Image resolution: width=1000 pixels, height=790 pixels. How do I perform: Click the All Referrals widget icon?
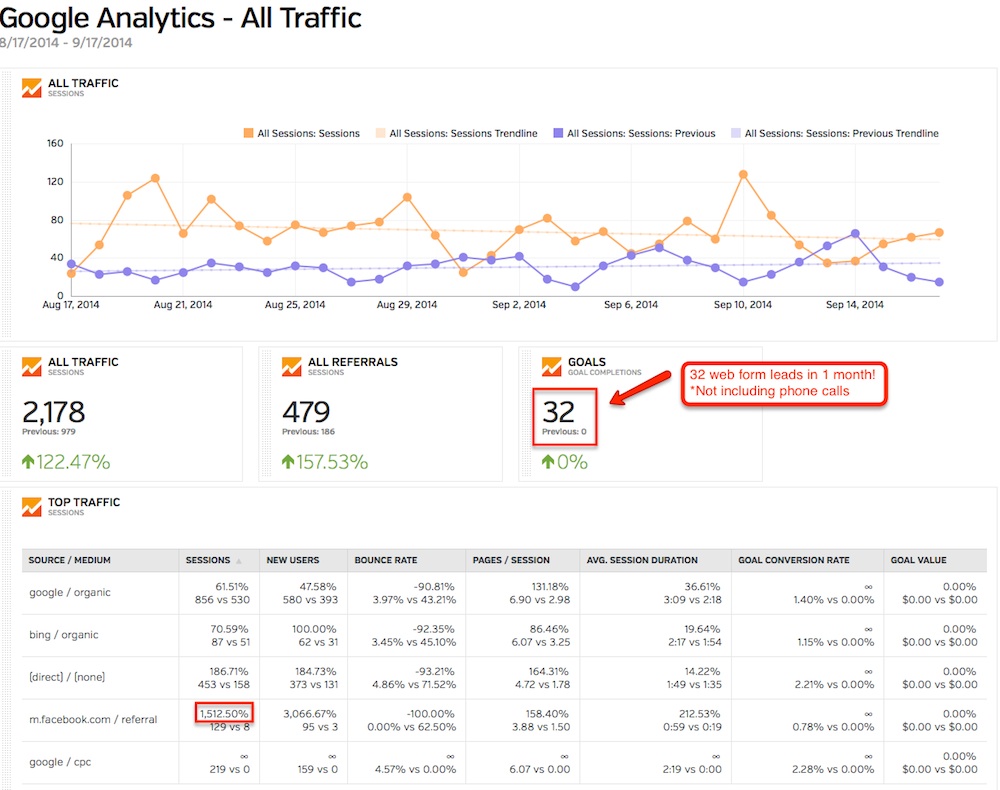(291, 367)
